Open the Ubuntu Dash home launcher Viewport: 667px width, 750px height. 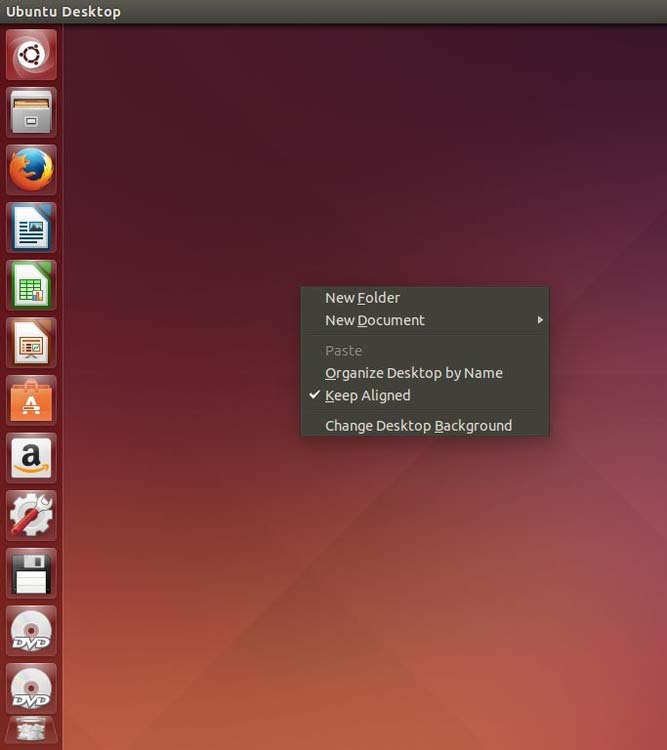pyautogui.click(x=31, y=55)
